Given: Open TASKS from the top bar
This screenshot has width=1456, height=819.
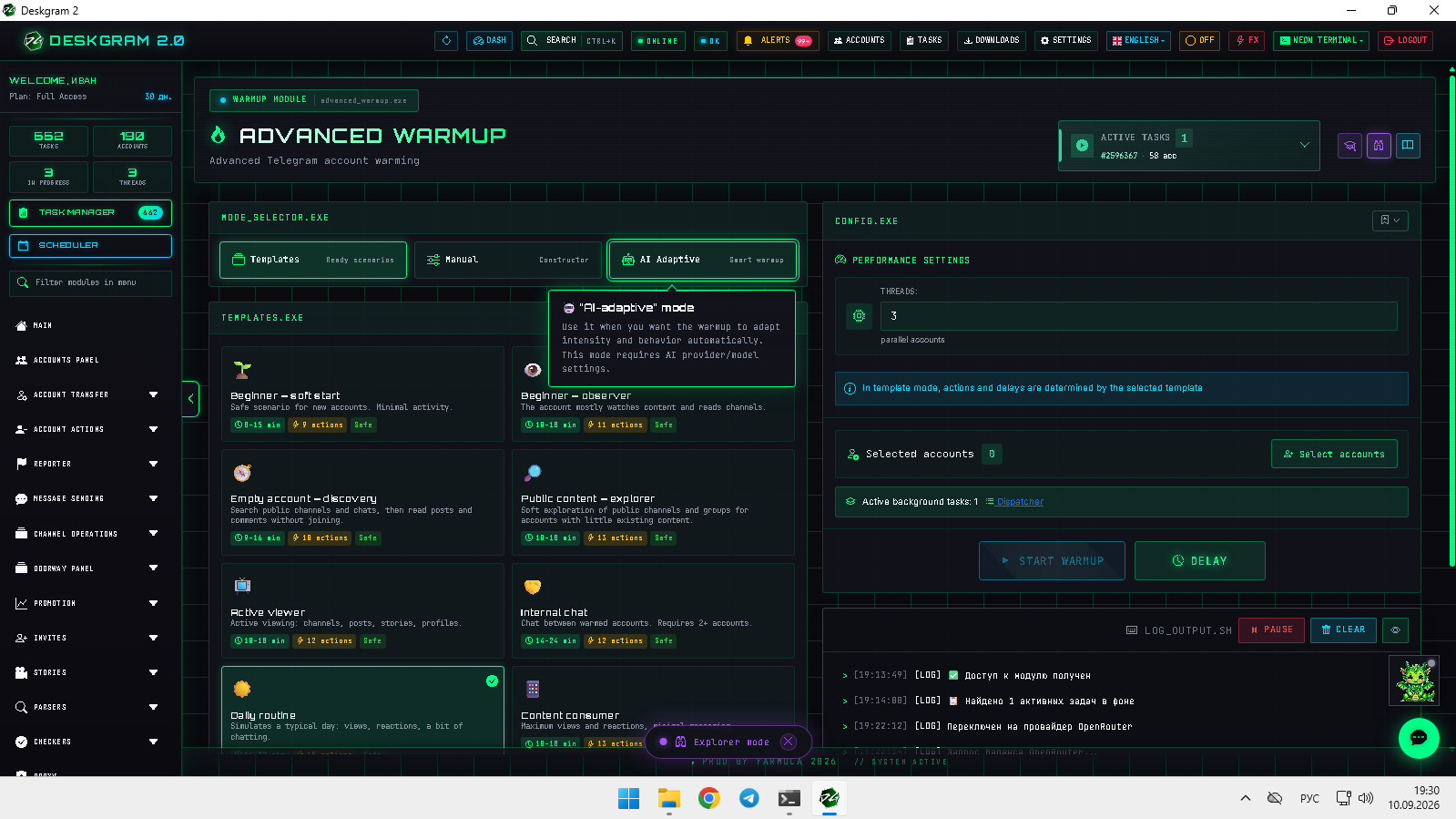Looking at the screenshot, I should tap(924, 40).
